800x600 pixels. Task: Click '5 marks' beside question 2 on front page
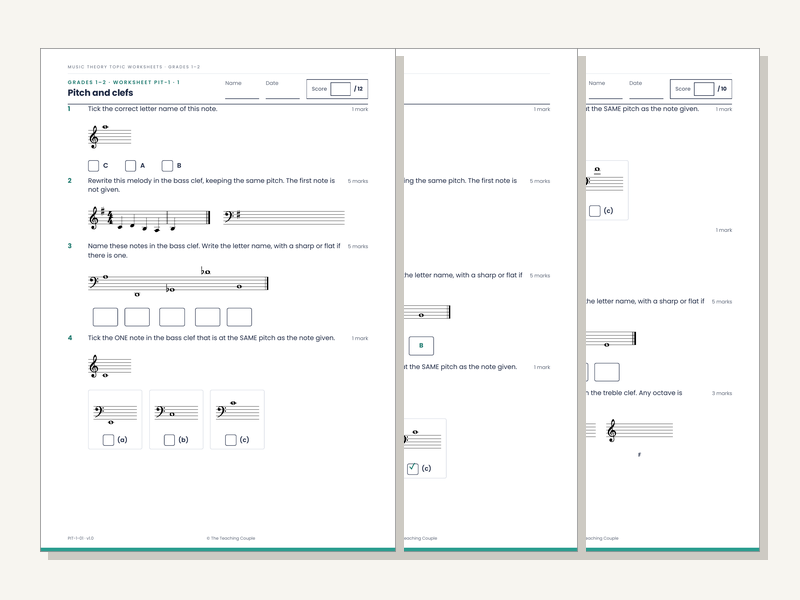(x=358, y=181)
